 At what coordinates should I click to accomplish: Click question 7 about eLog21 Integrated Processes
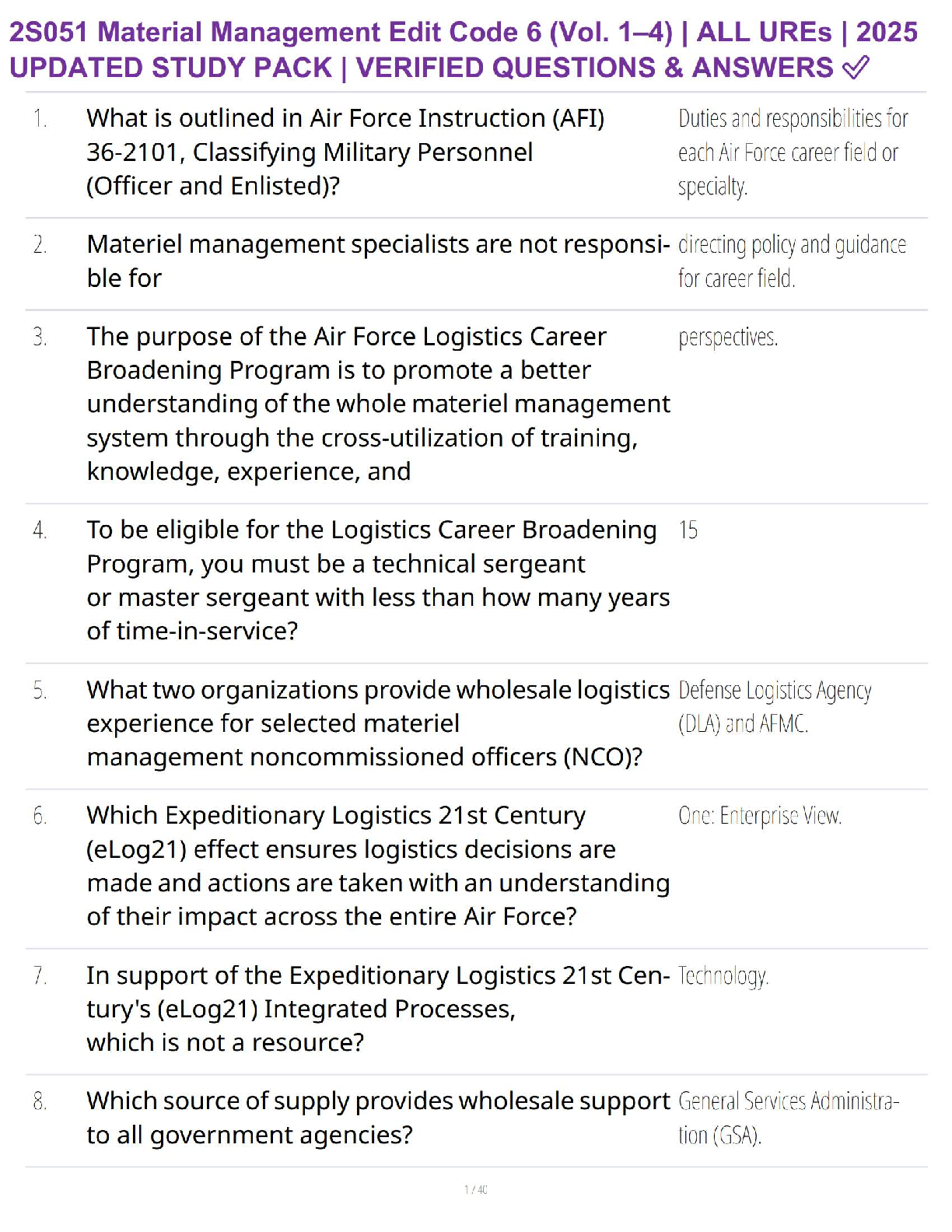(378, 1009)
